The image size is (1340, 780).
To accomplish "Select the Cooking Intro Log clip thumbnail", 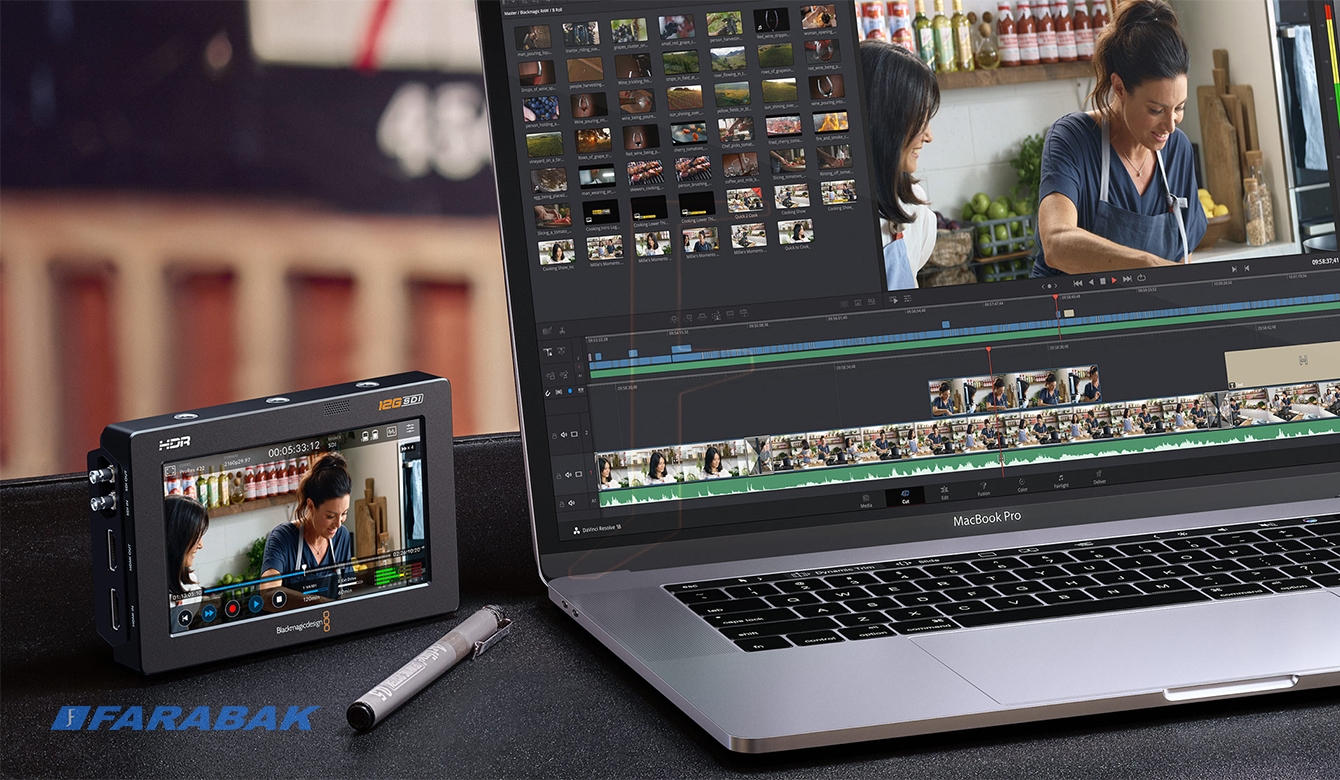I will [601, 212].
